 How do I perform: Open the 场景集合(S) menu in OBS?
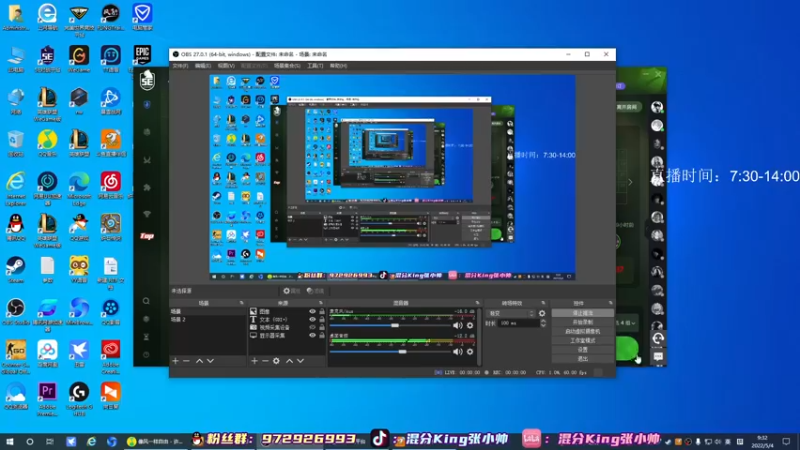click(x=287, y=66)
